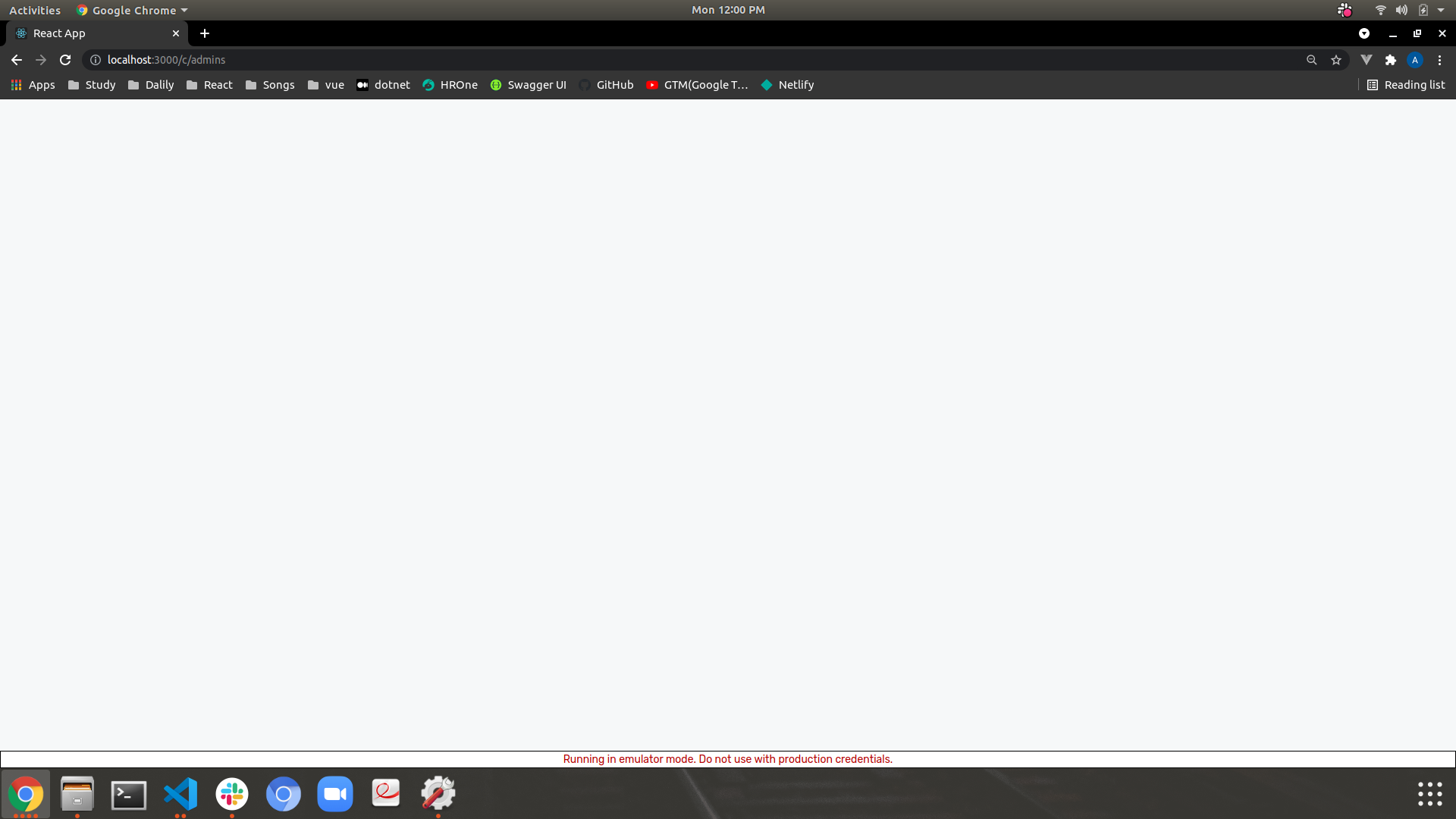This screenshot has height=819, width=1456.
Task: Open the Reading list panel
Action: (1406, 85)
